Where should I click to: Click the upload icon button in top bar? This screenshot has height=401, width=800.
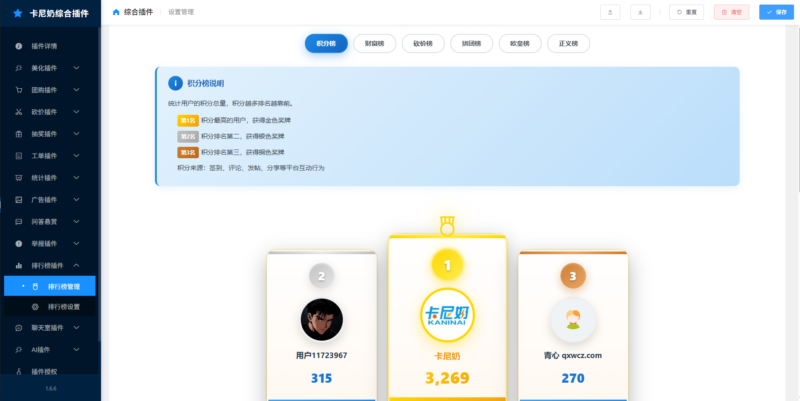[610, 12]
